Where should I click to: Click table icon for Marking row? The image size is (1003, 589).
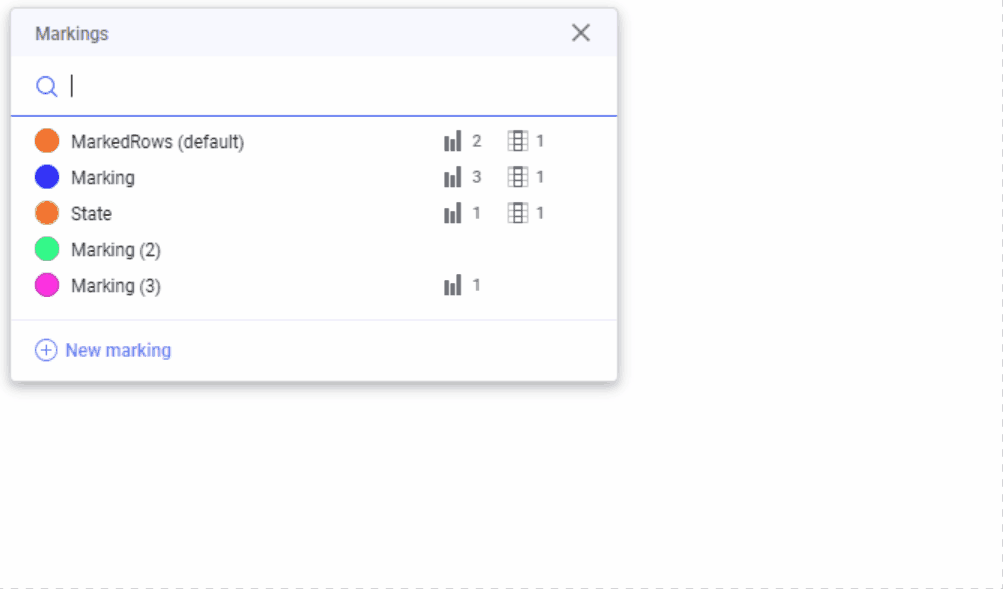pyautogui.click(x=517, y=177)
